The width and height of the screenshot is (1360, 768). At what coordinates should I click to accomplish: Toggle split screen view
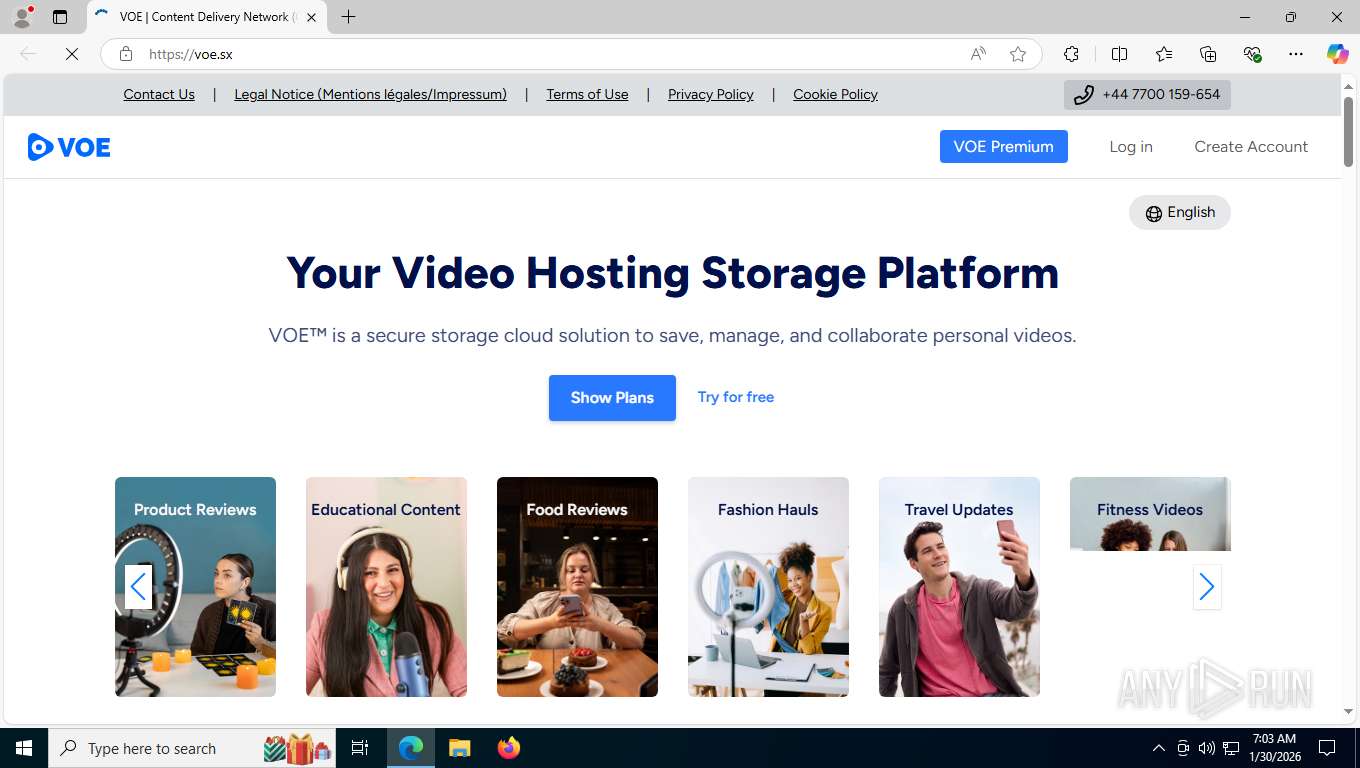[x=1120, y=54]
